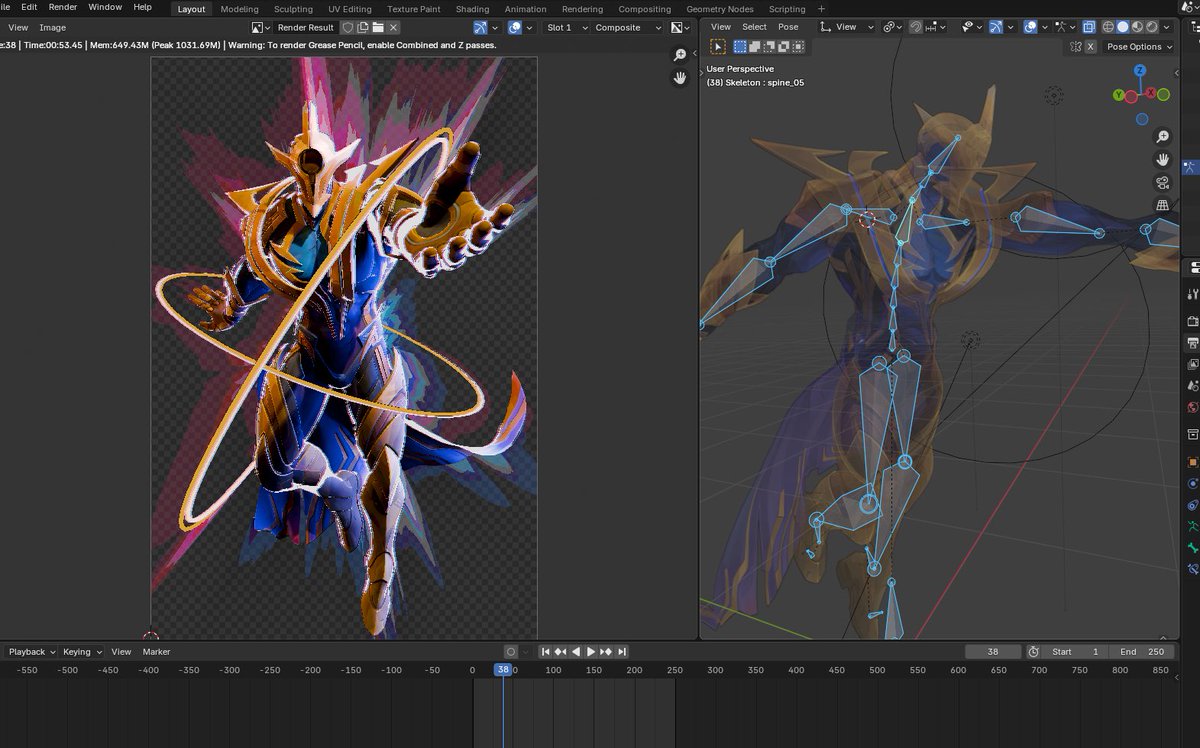1200x748 pixels.
Task: Select solid viewport shading
Action: click(1123, 27)
